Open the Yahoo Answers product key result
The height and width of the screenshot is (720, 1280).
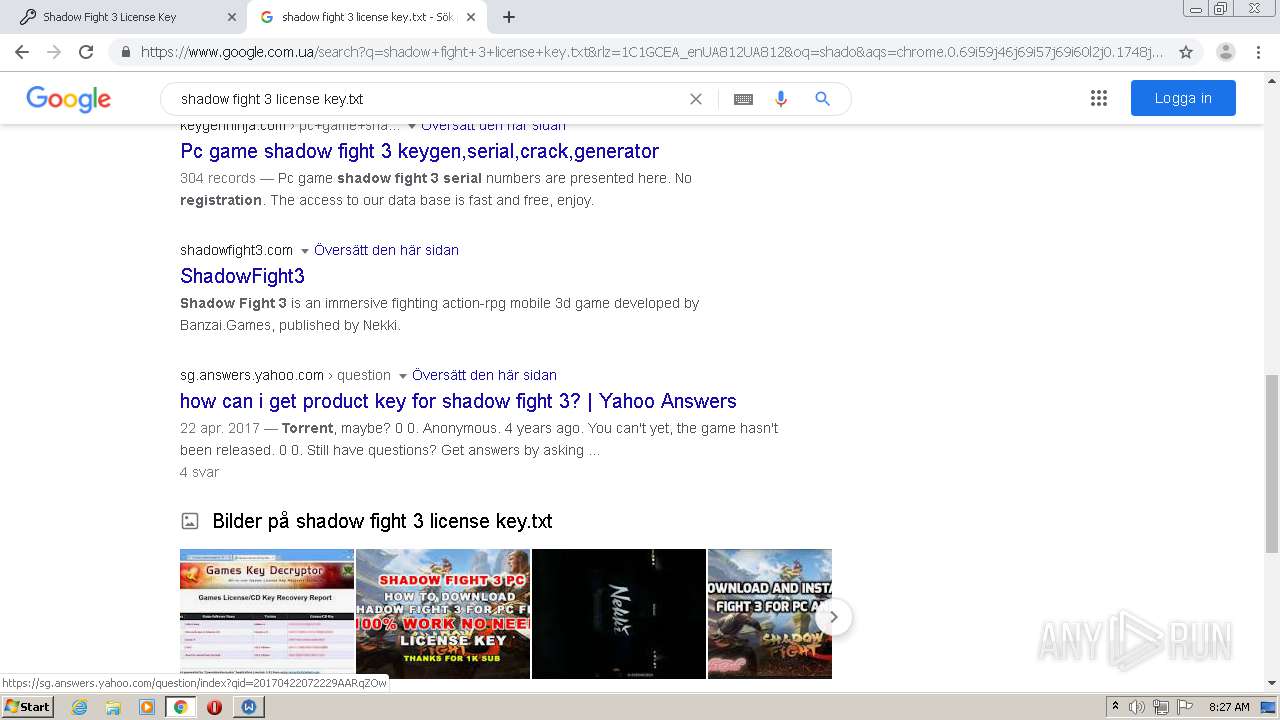(x=458, y=401)
